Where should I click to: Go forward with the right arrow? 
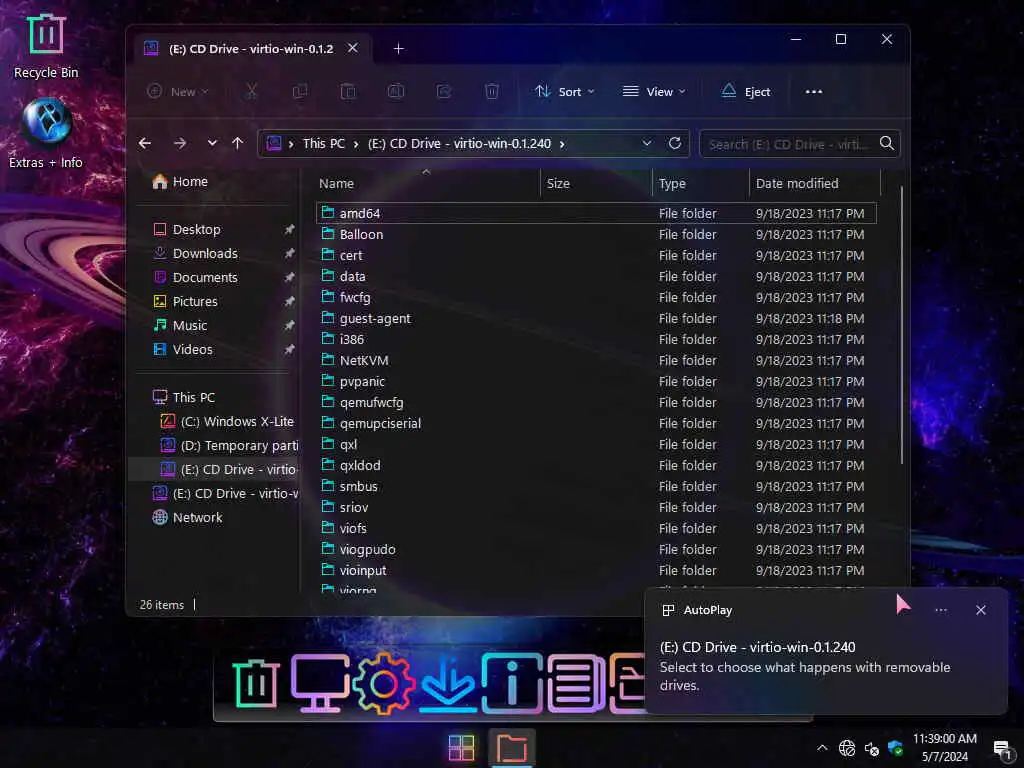pyautogui.click(x=180, y=143)
